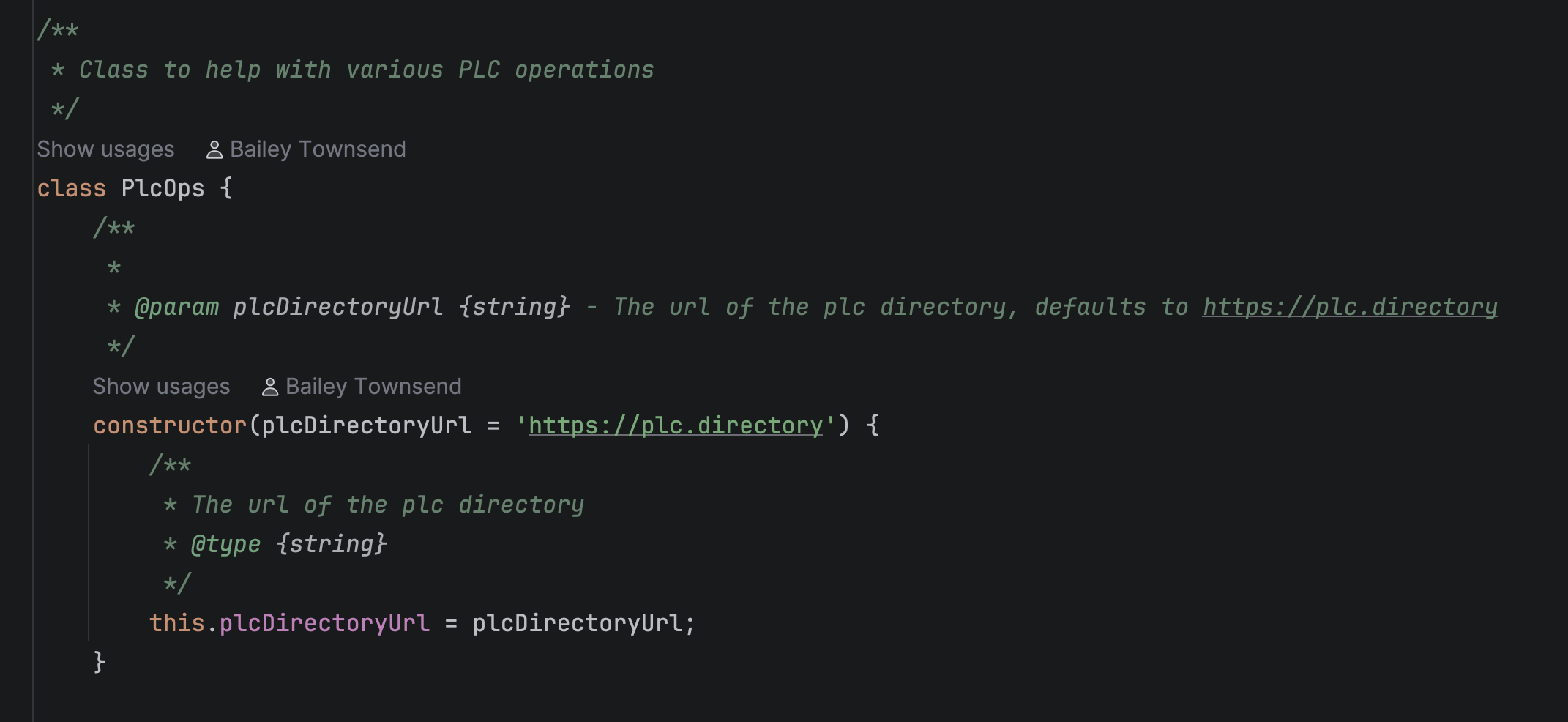Image resolution: width=1568 pixels, height=722 pixels.
Task: Click Bailey Townsend author hint above class PlcOps
Action: pos(317,149)
